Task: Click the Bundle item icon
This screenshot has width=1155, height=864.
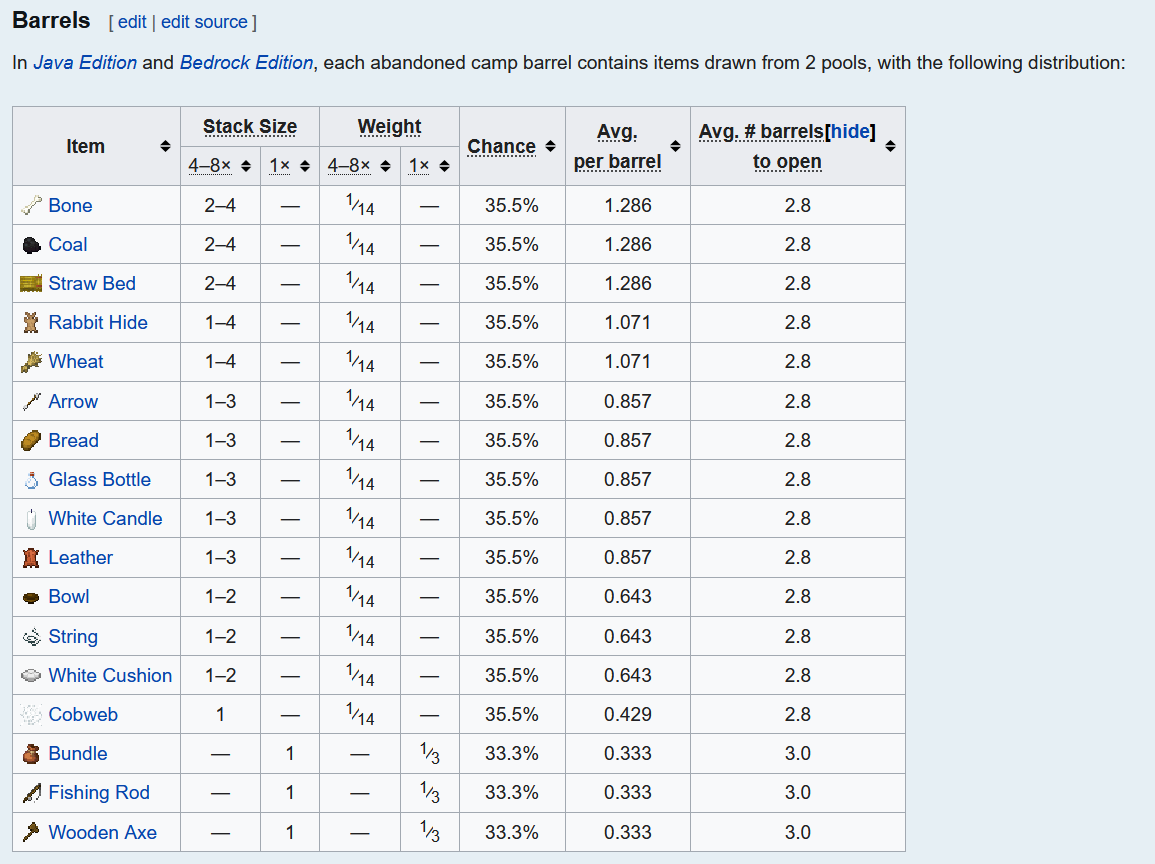Action: click(31, 754)
